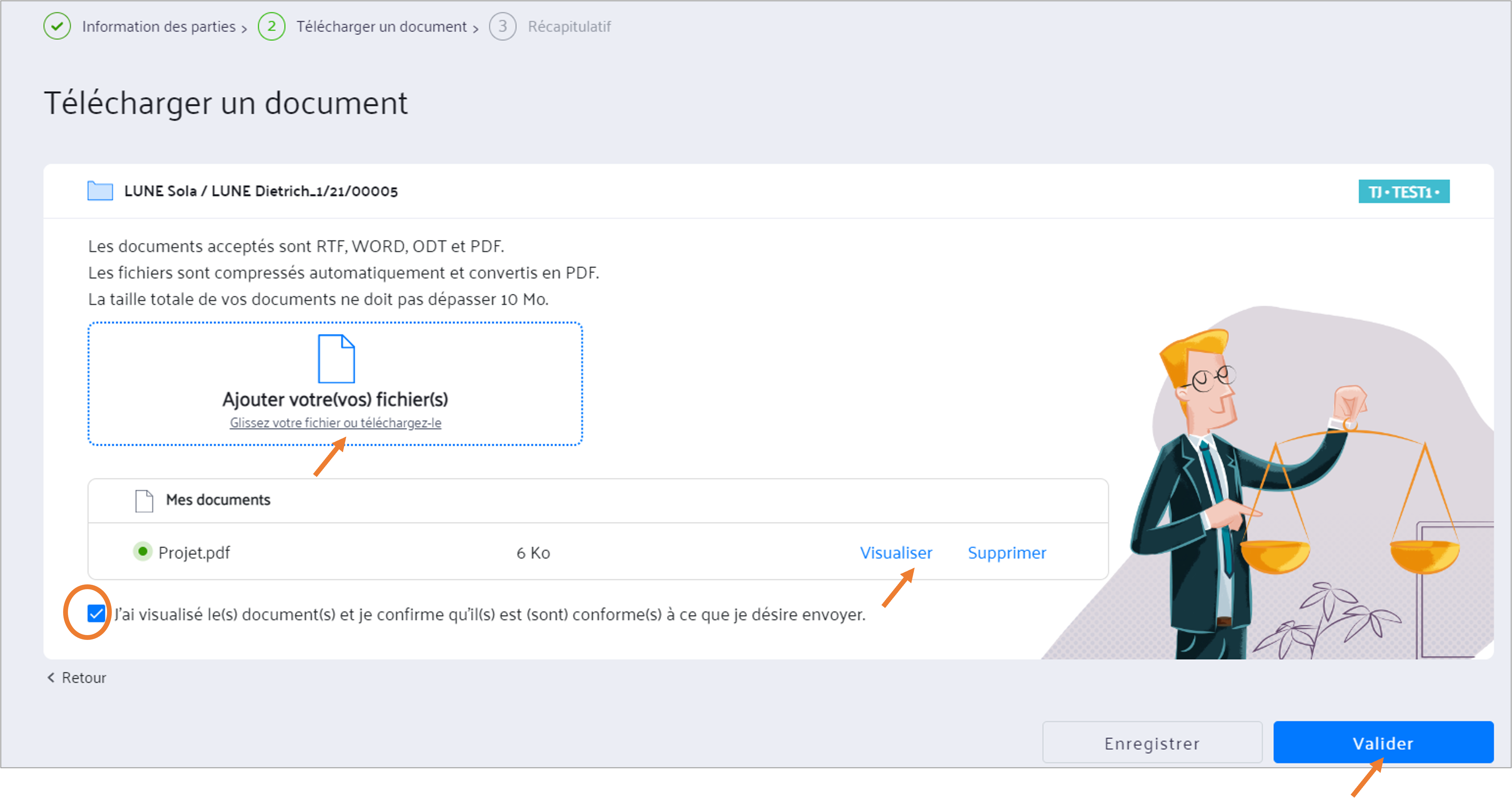Click the file icon in upload drop zone
Screen dimensions: 1512x798
point(336,358)
